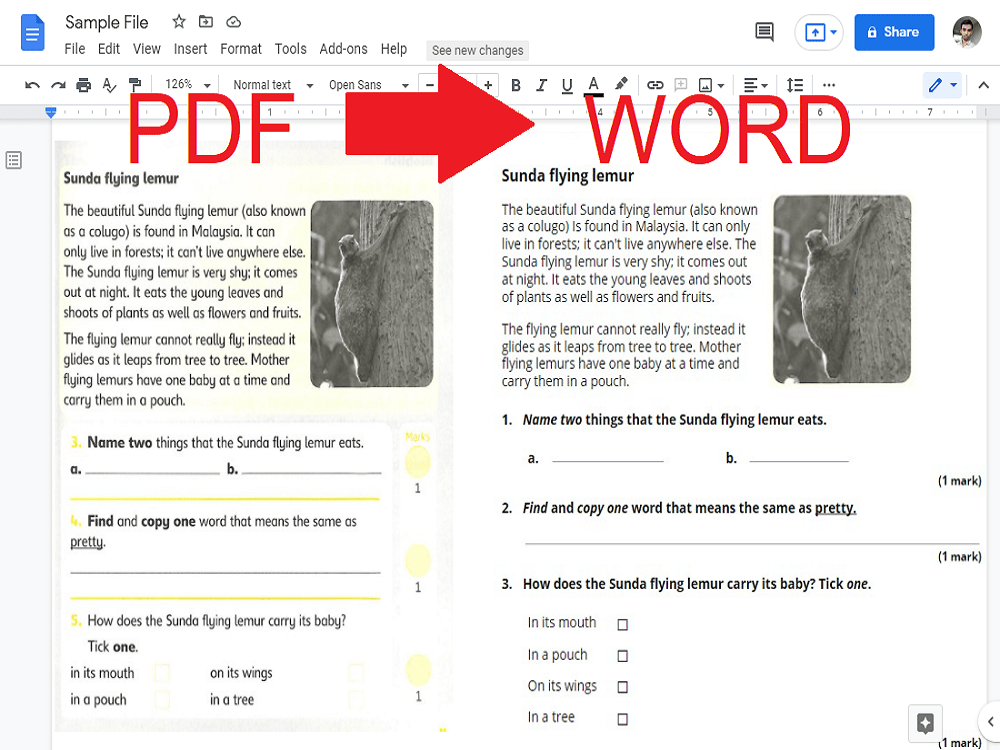Viewport: 1000px width, 750px height.
Task: Open the Edit menu
Action: pyautogui.click(x=108, y=49)
